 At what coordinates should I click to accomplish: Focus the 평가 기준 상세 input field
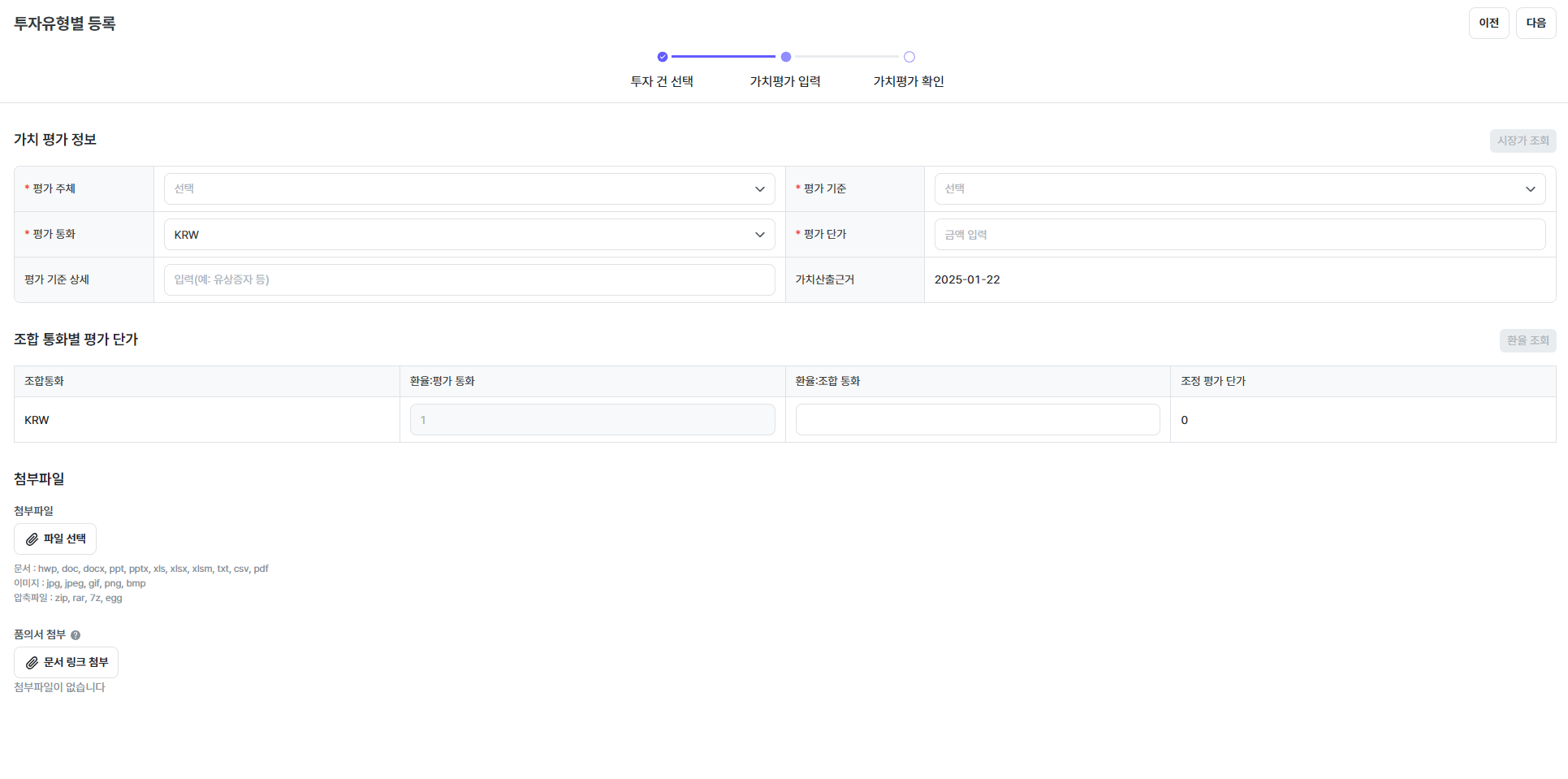tap(469, 280)
